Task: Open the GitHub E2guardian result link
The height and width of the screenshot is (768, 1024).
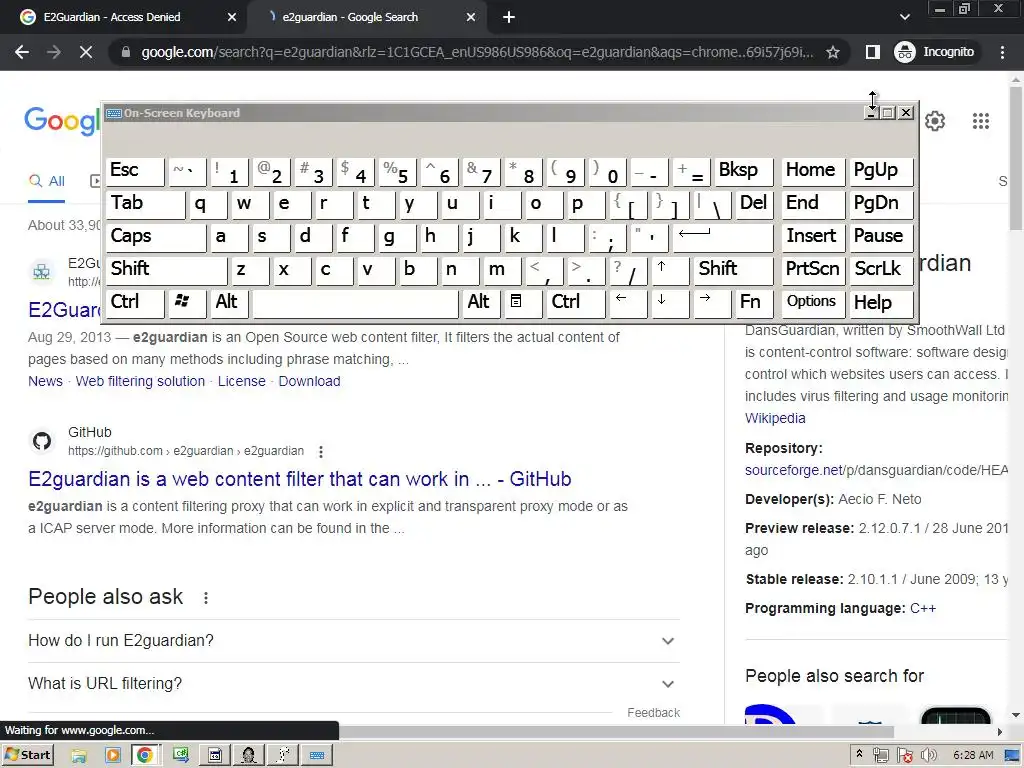Action: [300, 479]
